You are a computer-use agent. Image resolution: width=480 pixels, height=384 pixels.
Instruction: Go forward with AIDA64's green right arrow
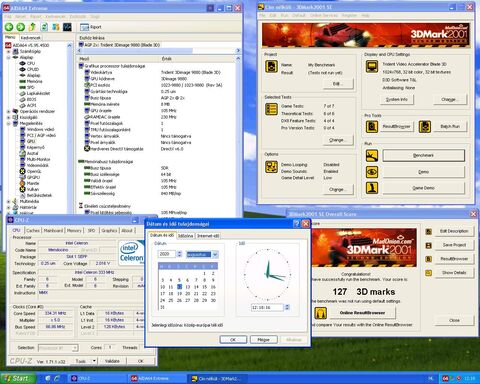coord(21,27)
